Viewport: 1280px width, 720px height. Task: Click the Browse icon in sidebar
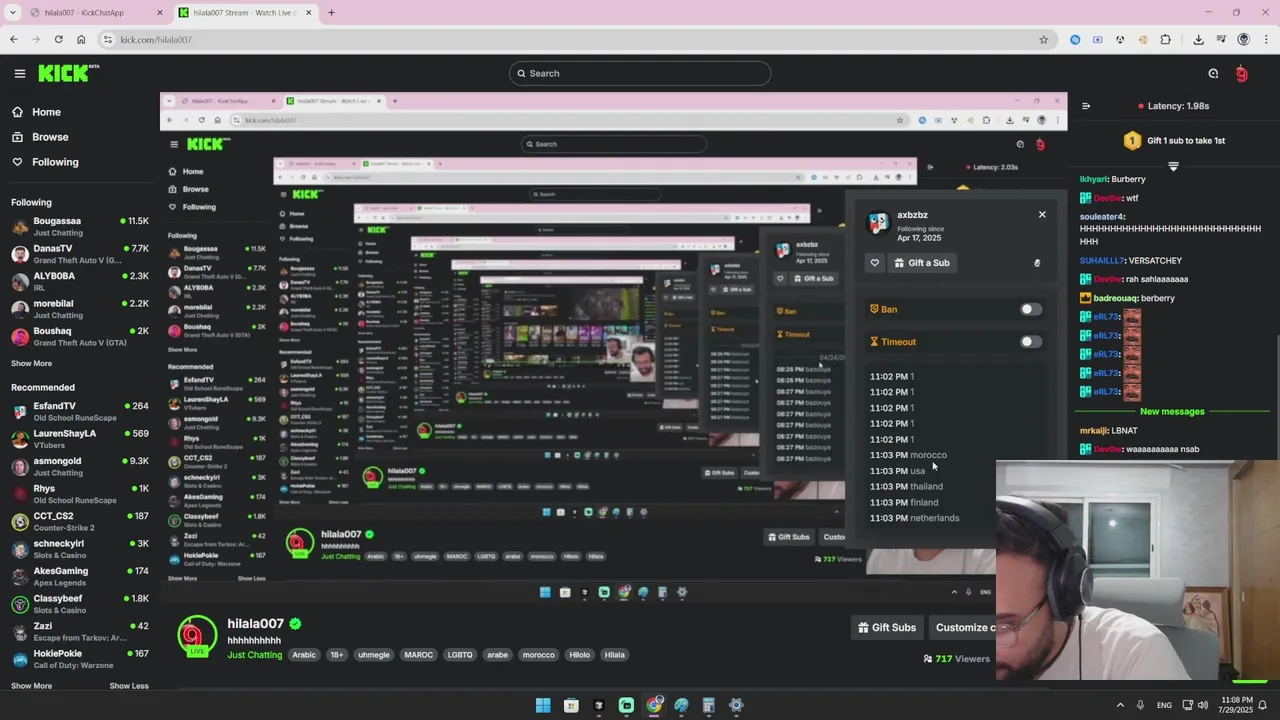click(x=18, y=137)
